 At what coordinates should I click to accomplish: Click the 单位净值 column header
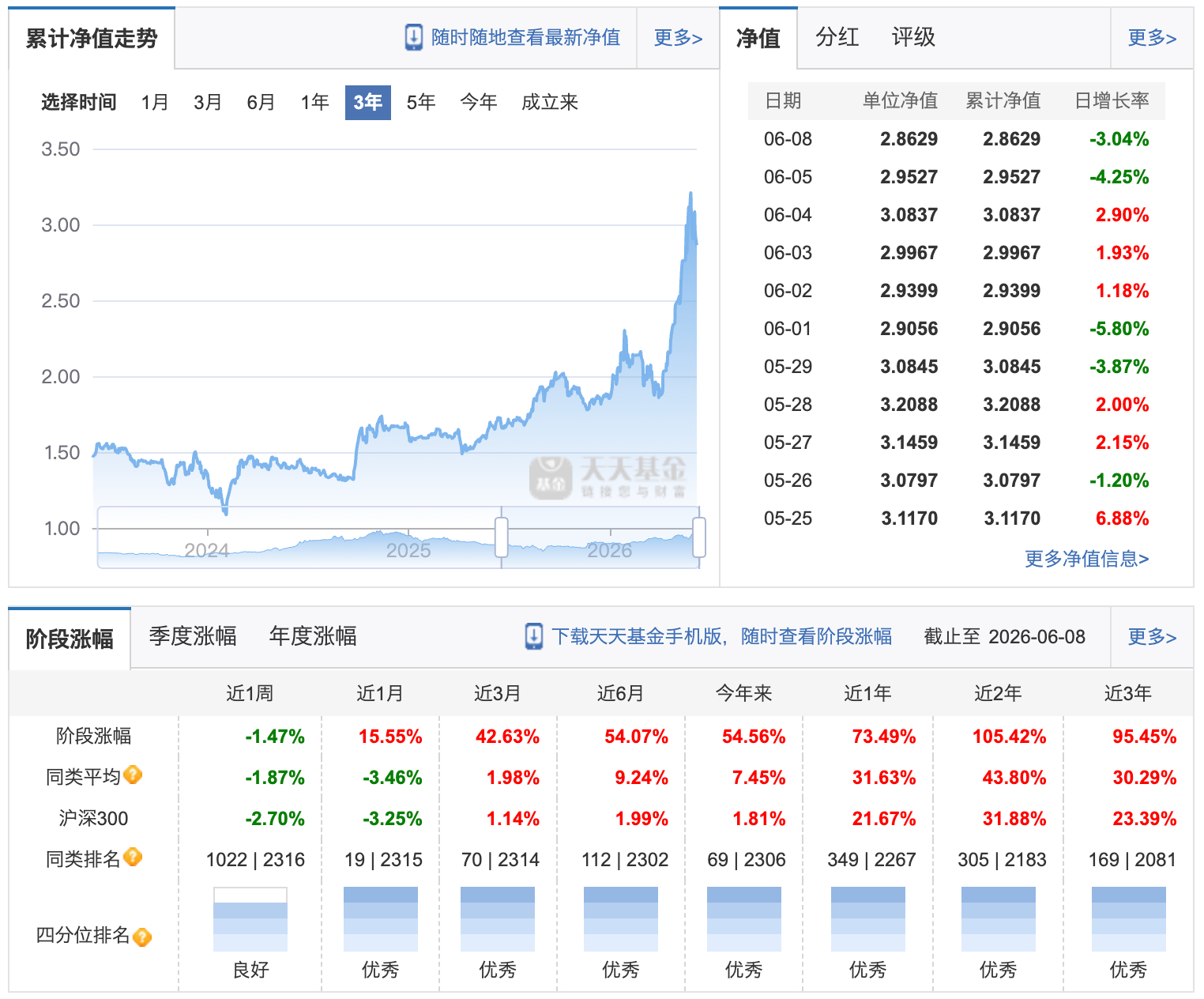[900, 100]
